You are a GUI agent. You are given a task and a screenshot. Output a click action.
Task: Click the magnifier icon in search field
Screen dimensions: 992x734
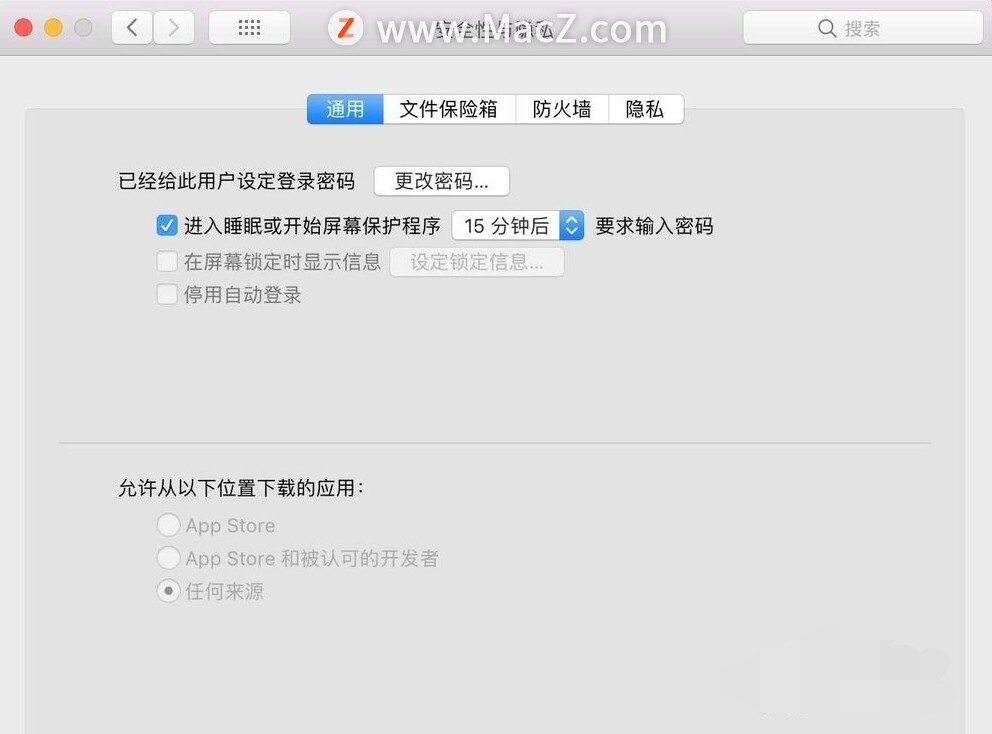[827, 28]
